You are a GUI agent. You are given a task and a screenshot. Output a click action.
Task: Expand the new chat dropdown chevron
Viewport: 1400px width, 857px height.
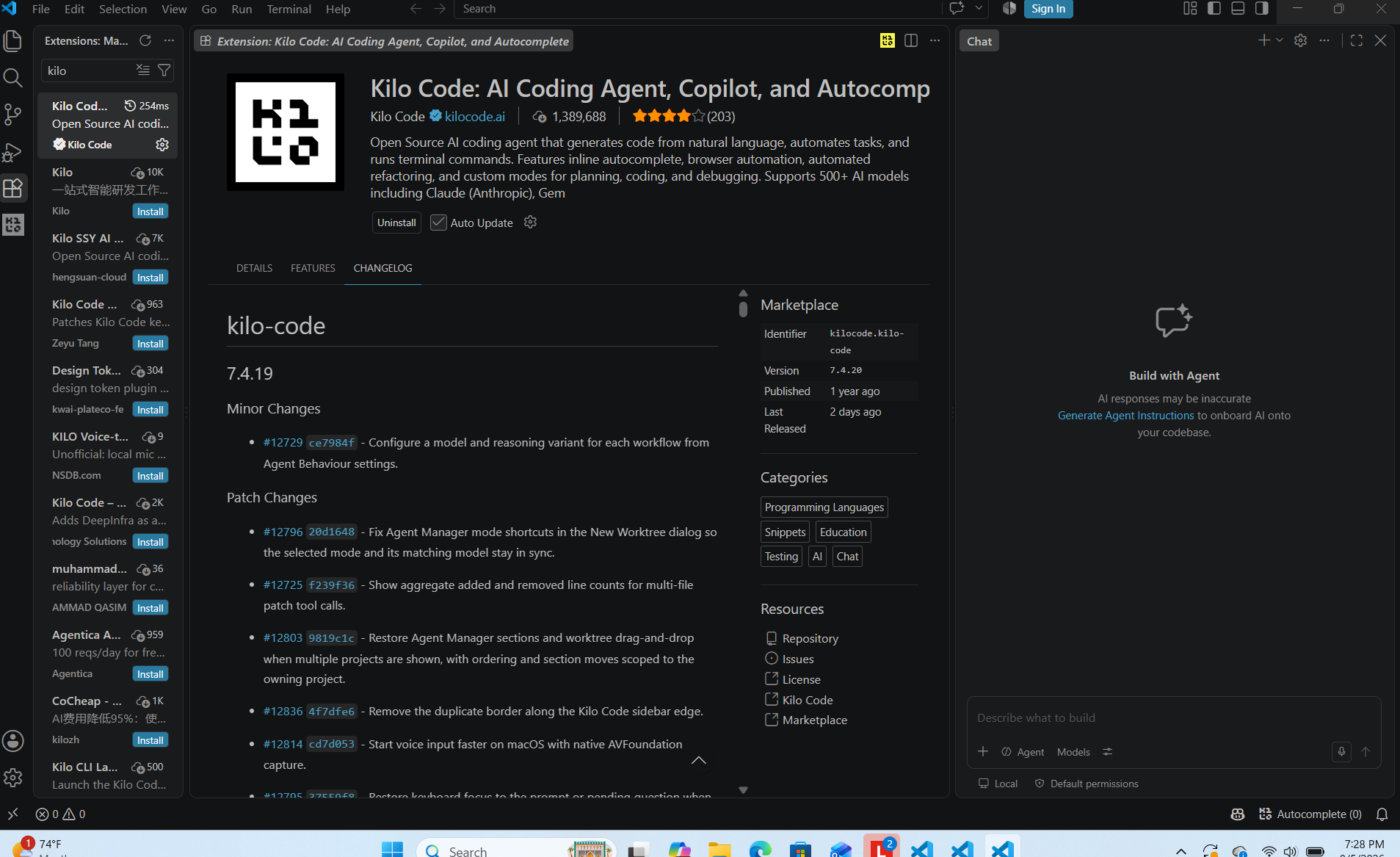pos(1279,40)
